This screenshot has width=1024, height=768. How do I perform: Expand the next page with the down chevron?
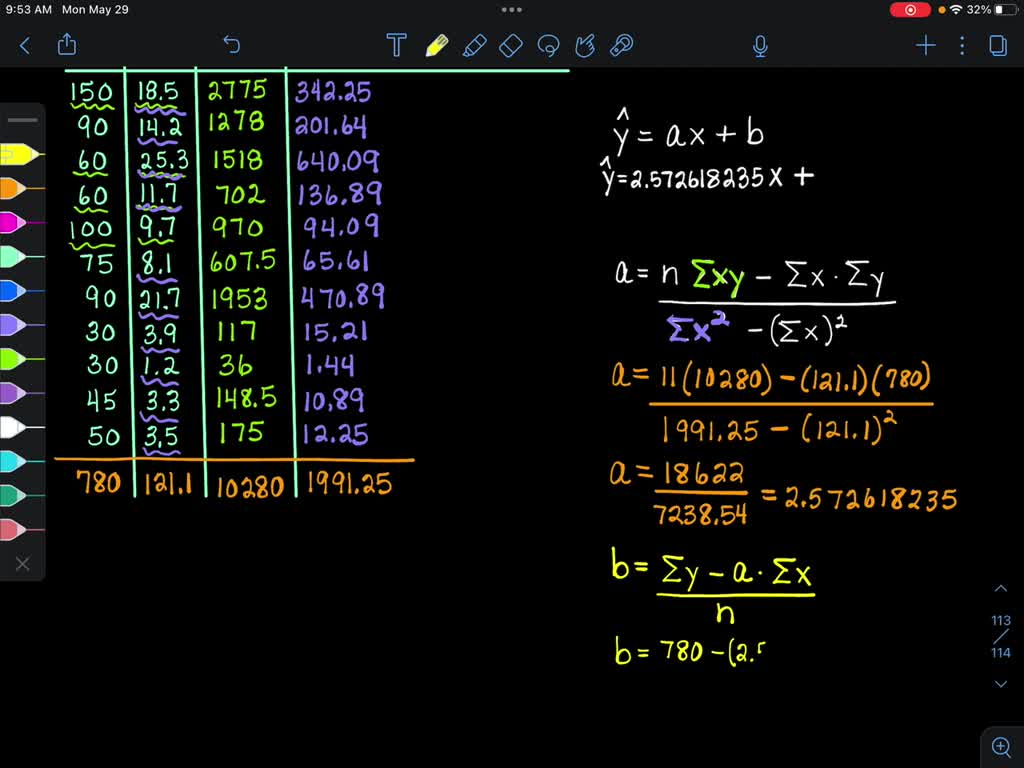click(1001, 684)
